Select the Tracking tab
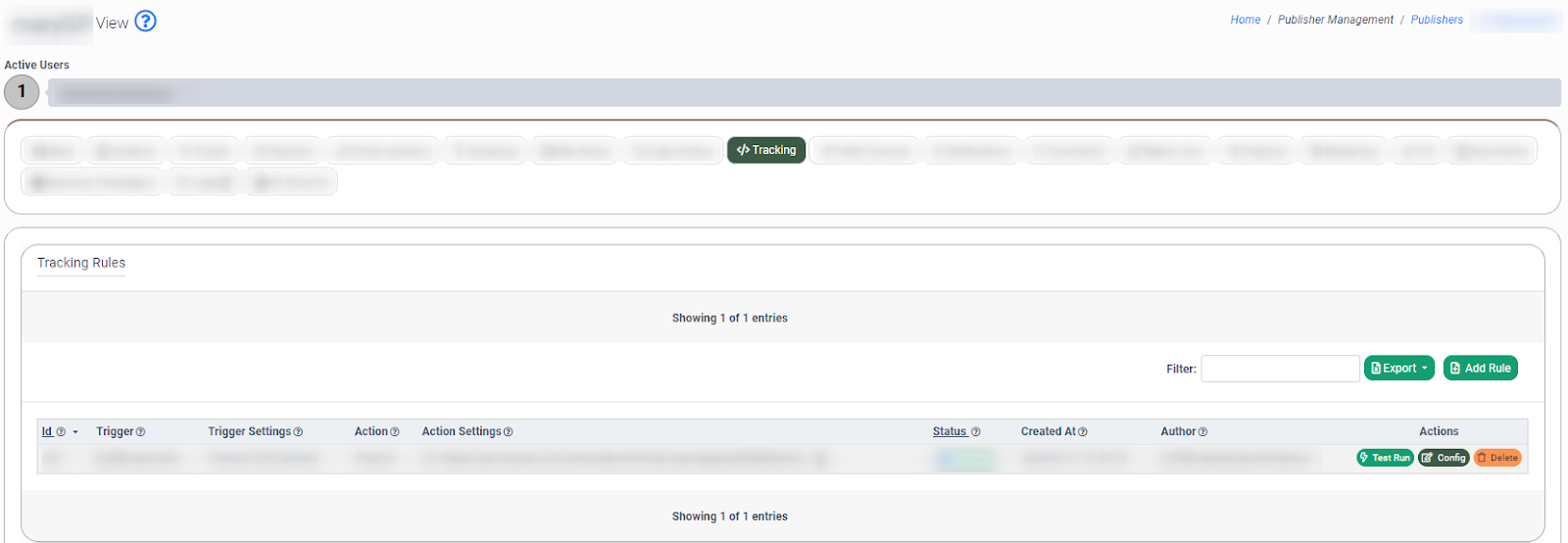Viewport: 1568px width, 543px height. 765,150
